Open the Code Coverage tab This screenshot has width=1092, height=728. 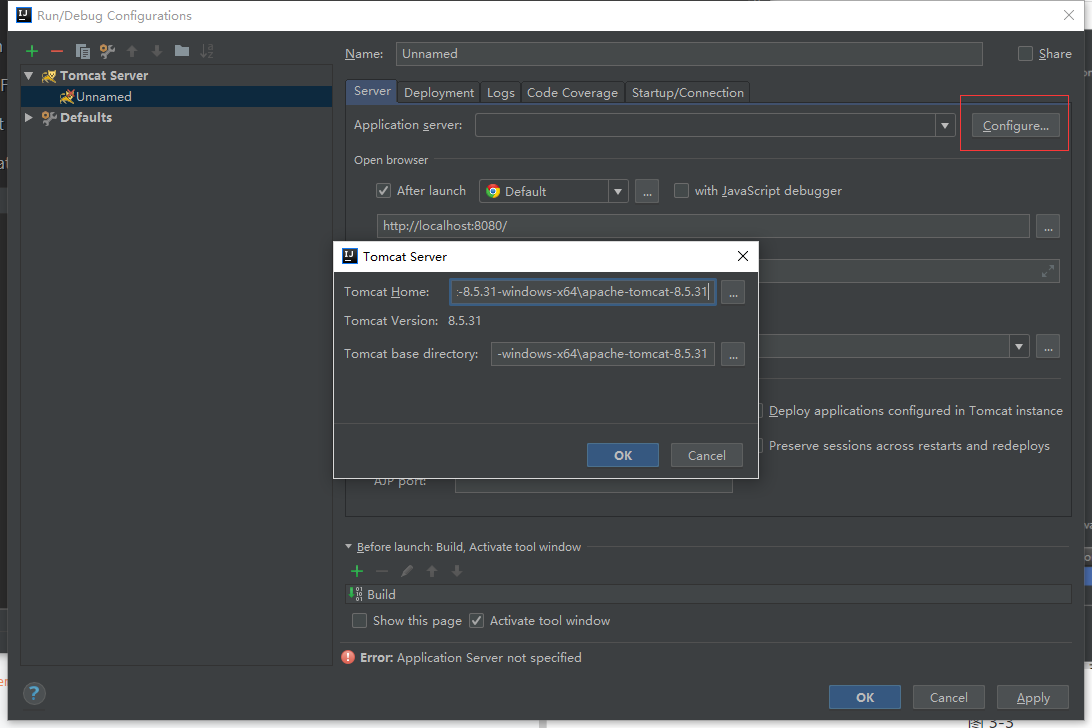click(x=572, y=93)
